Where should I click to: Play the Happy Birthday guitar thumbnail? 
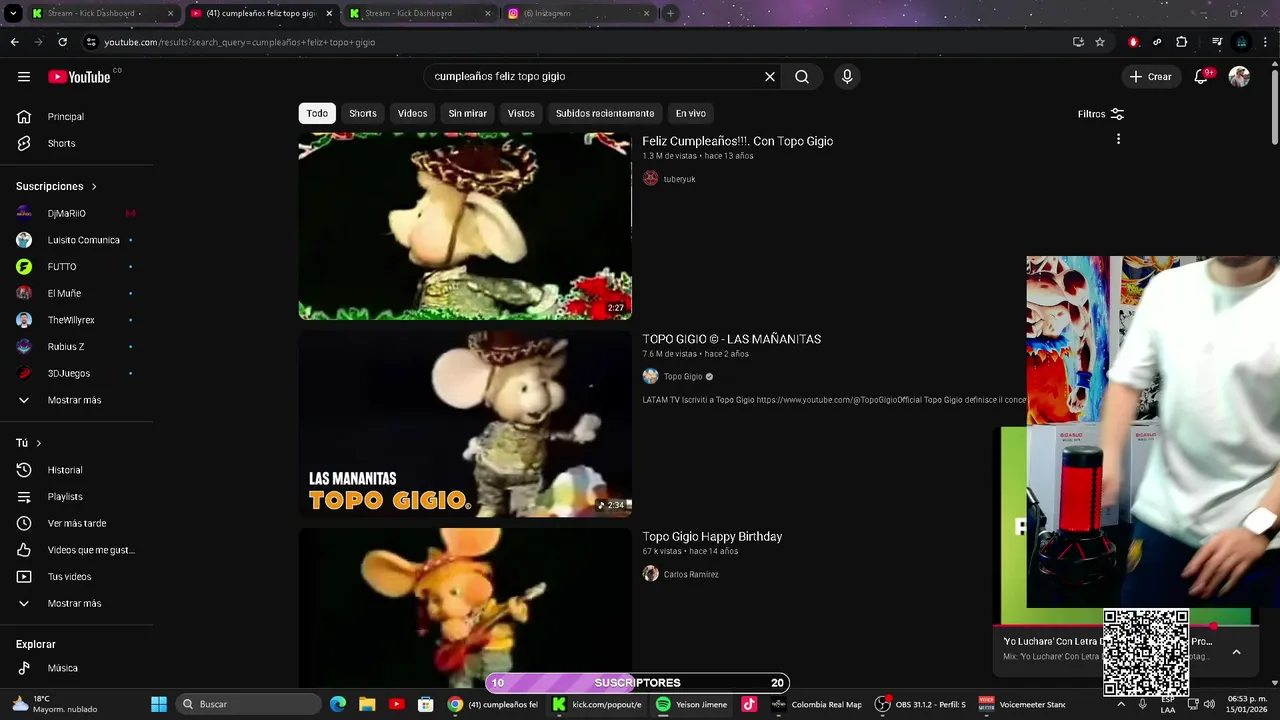[x=465, y=608]
